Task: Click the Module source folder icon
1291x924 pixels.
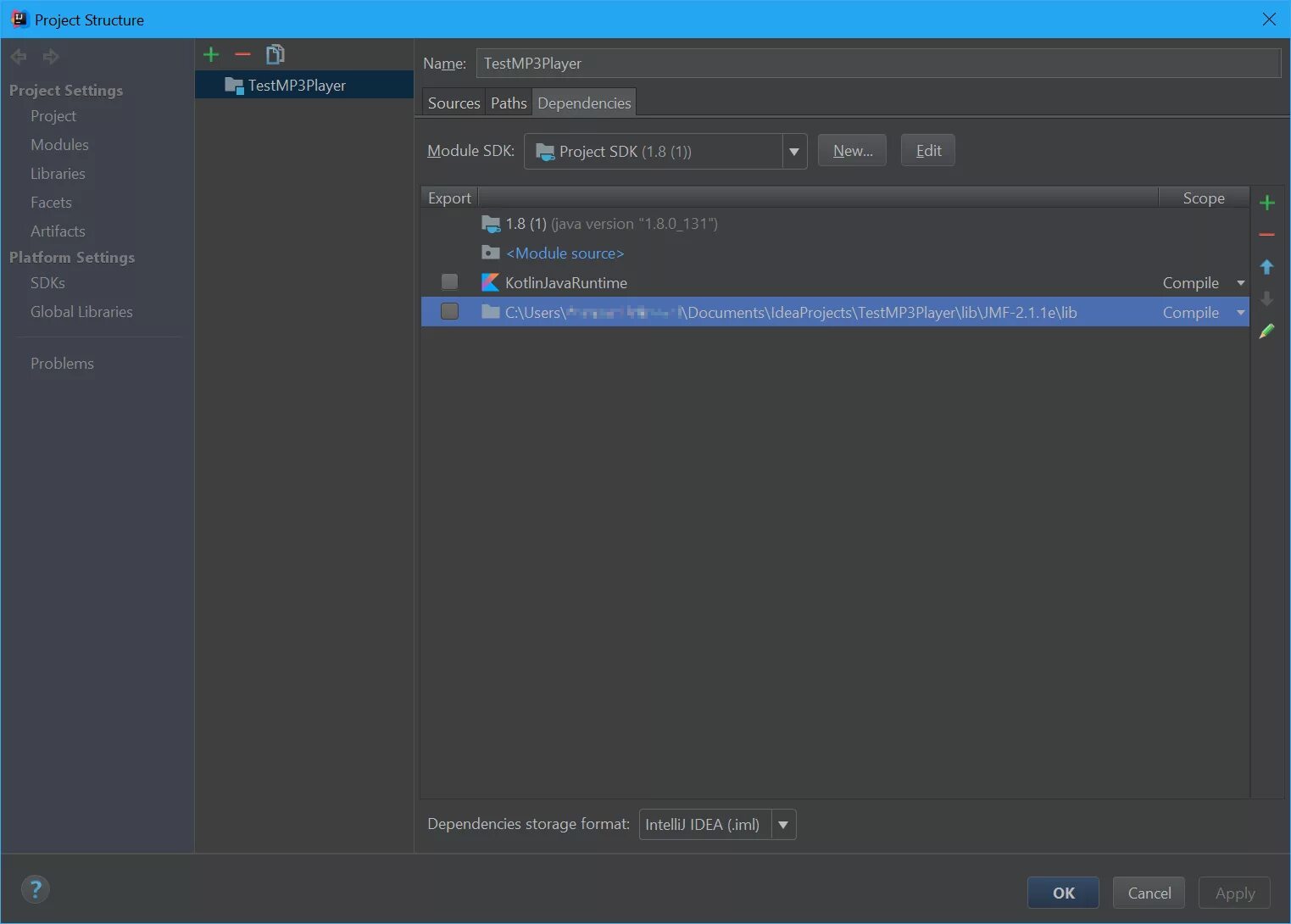Action: 490,253
